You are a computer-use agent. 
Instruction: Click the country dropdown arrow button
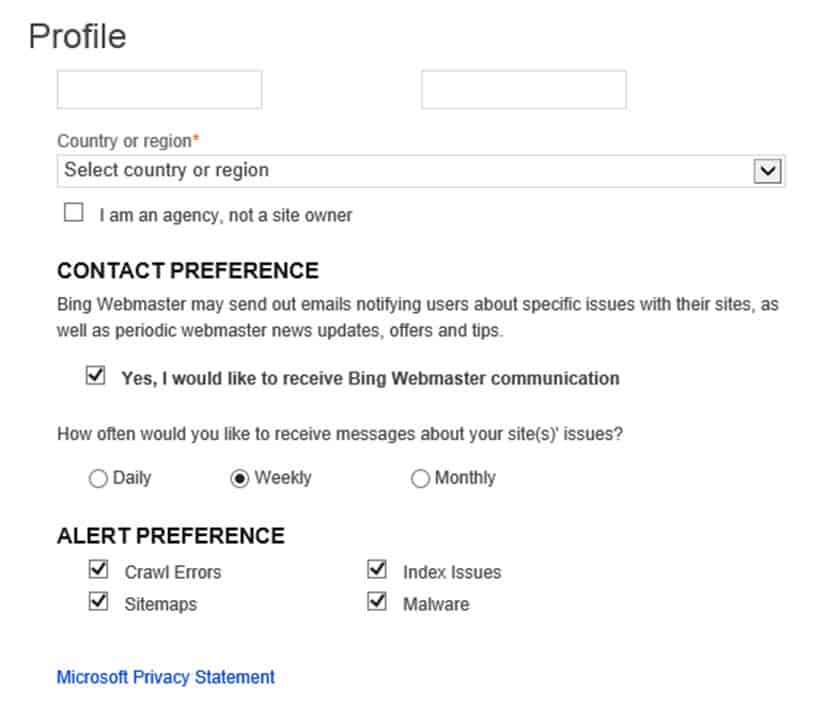[767, 171]
